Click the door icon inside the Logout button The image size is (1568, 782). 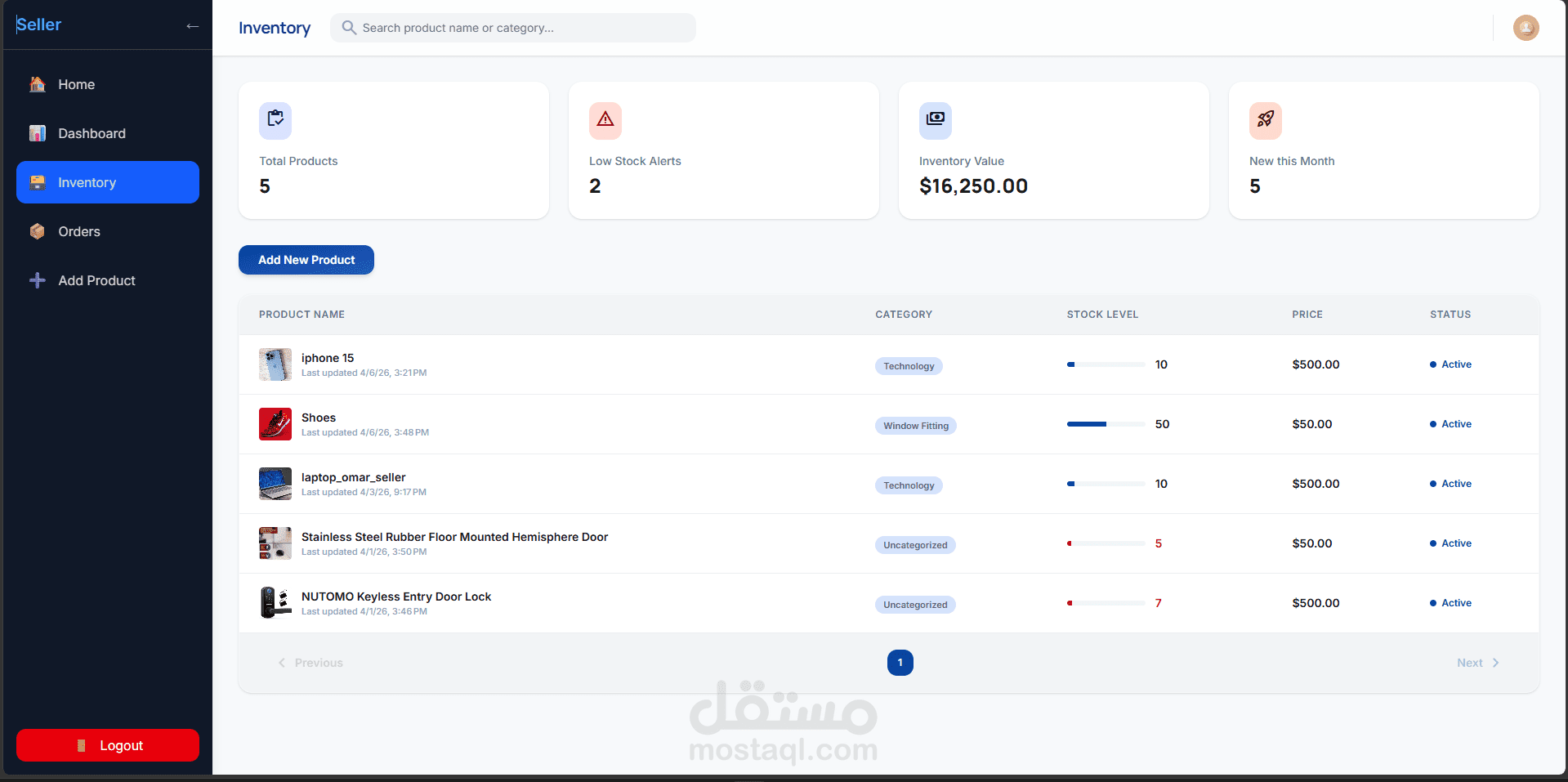pyautogui.click(x=81, y=745)
